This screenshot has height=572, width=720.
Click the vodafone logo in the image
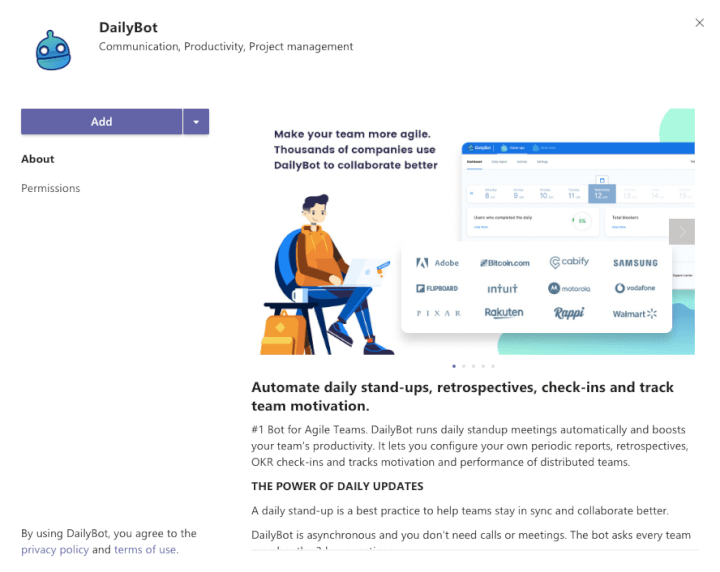tap(635, 288)
